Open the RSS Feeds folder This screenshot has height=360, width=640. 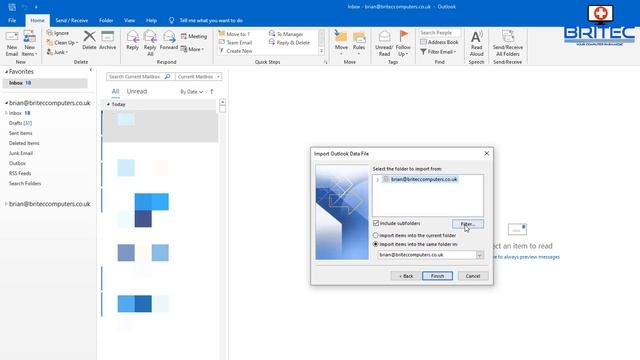pyautogui.click(x=20, y=173)
